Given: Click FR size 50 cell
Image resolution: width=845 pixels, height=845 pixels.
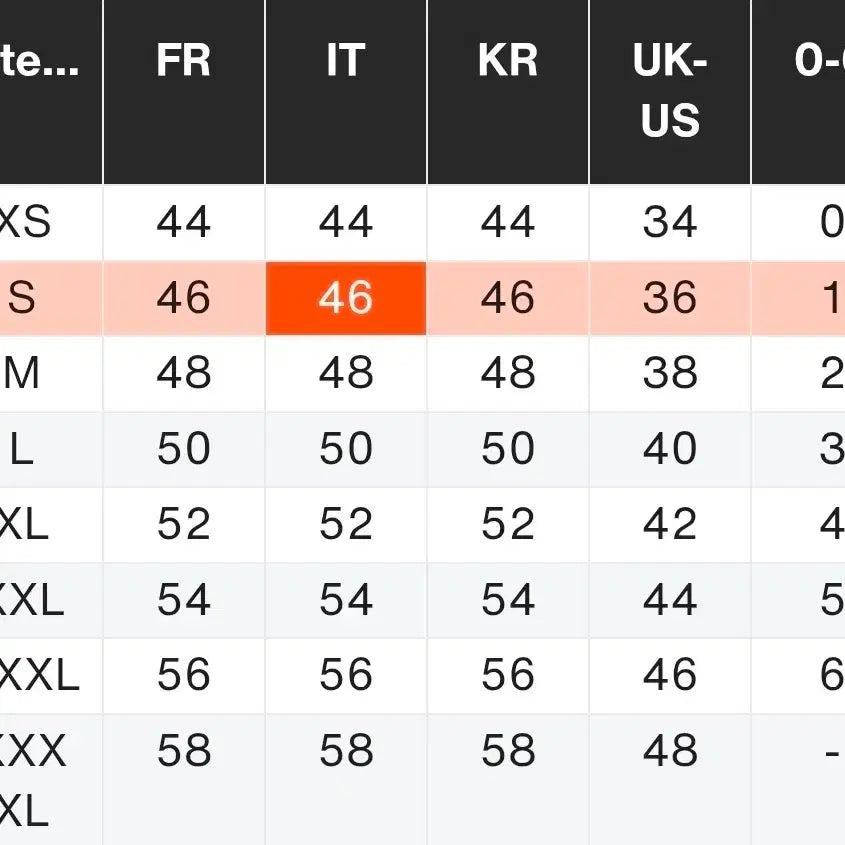Looking at the screenshot, I should point(184,450).
